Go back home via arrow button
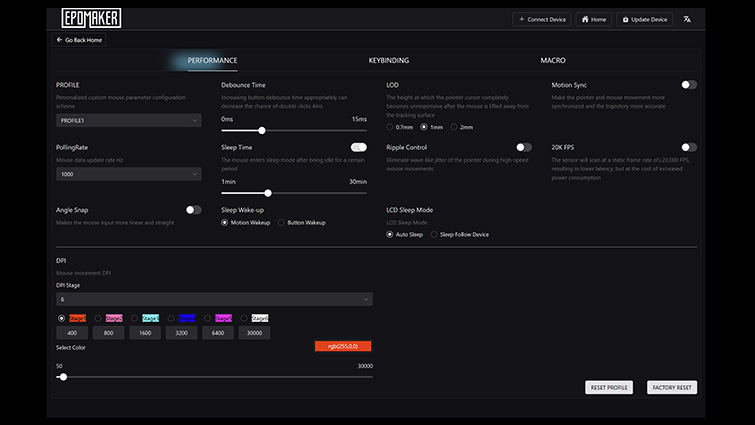 coord(79,40)
